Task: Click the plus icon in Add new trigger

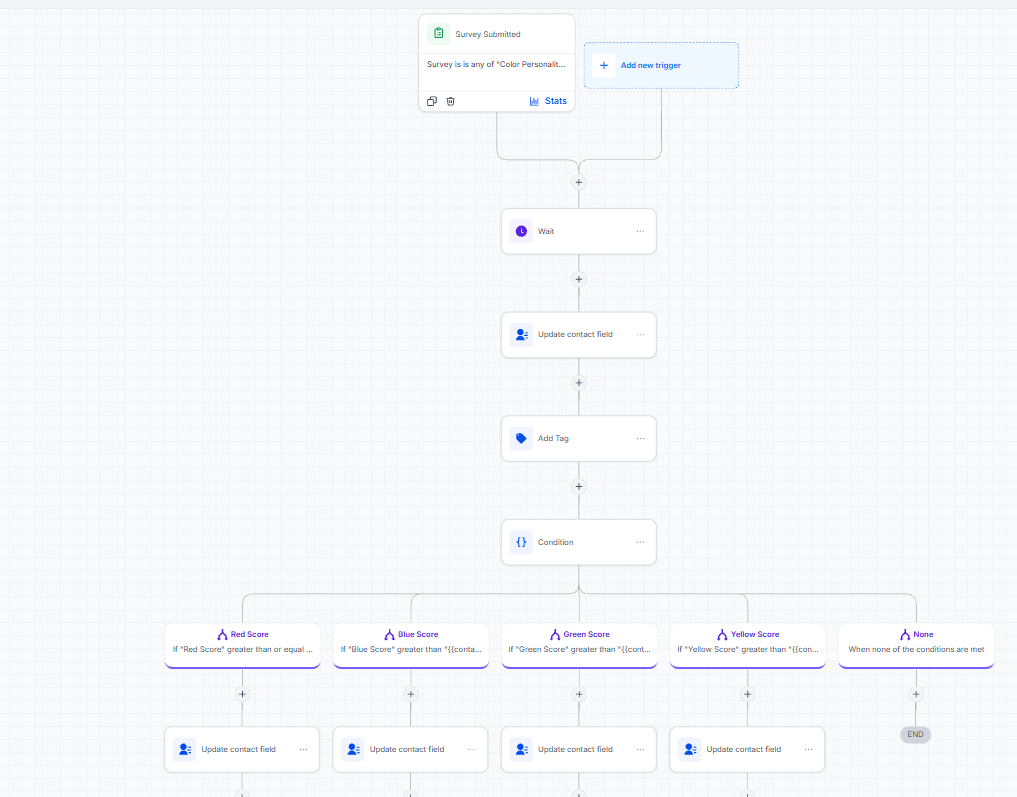Action: (603, 65)
